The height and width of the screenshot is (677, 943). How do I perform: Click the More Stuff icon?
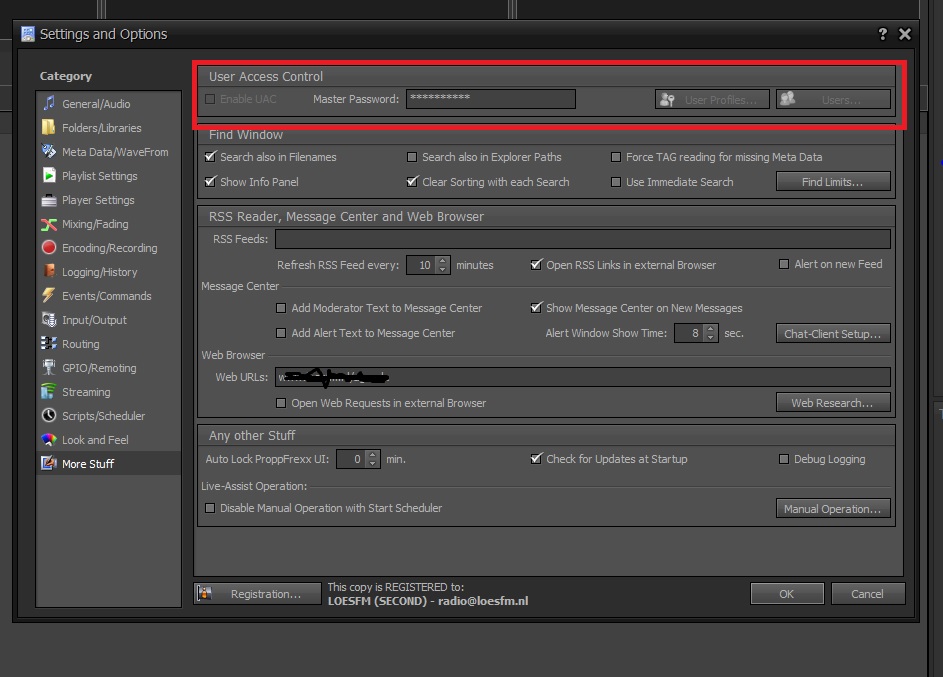pos(49,464)
